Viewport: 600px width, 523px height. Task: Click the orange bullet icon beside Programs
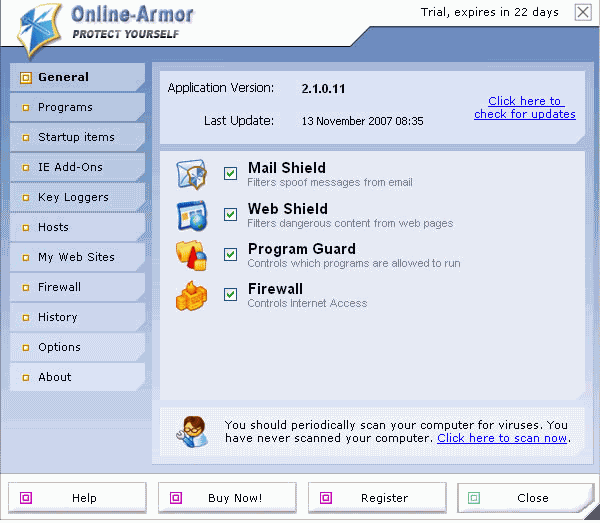(x=26, y=108)
